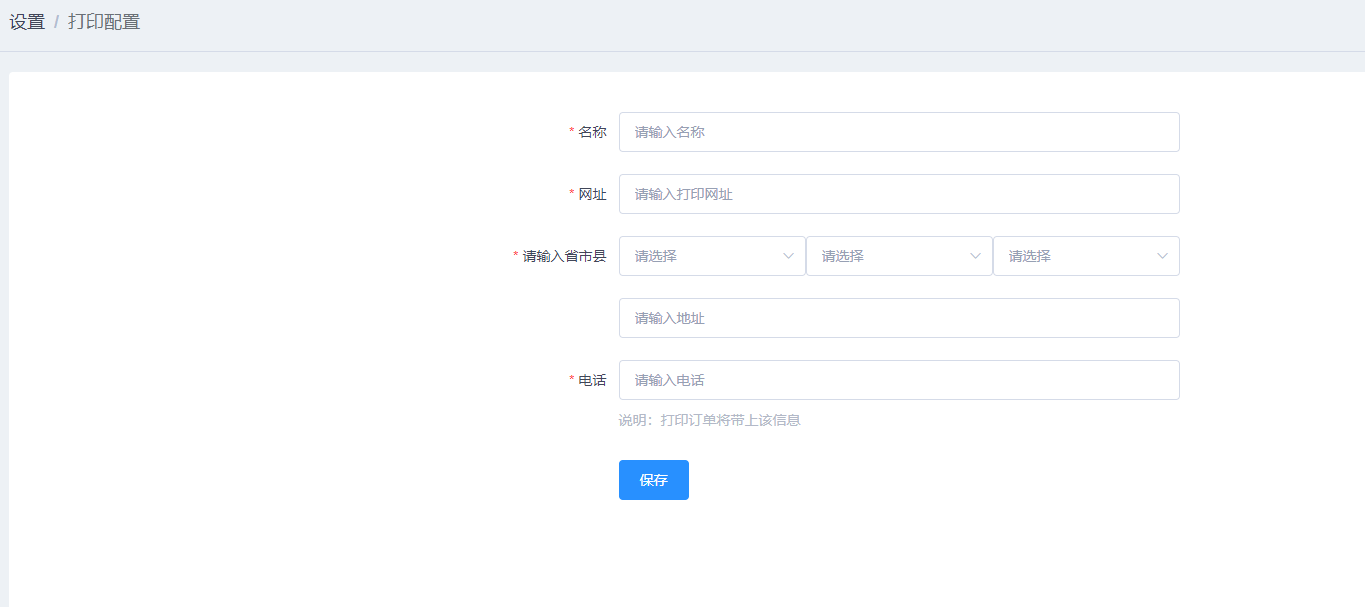Screen dimensions: 1365x607
Task: Click the 请输入省市县 field label
Action: click(x=564, y=256)
